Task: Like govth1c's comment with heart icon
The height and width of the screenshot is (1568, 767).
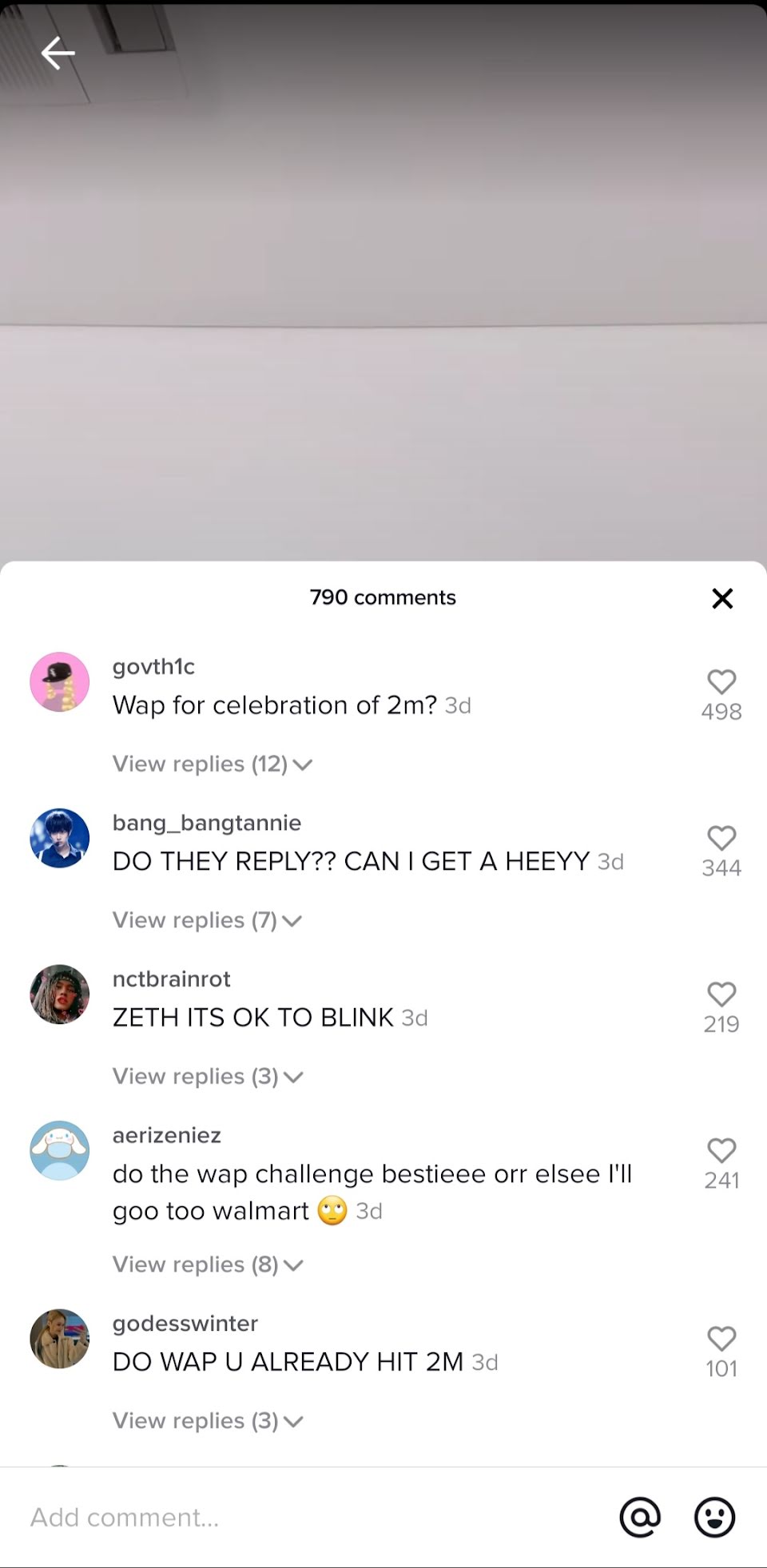Action: coord(721,681)
